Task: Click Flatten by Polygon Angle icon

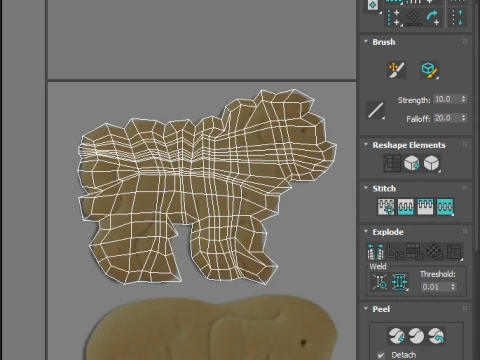Action: tap(395, 251)
